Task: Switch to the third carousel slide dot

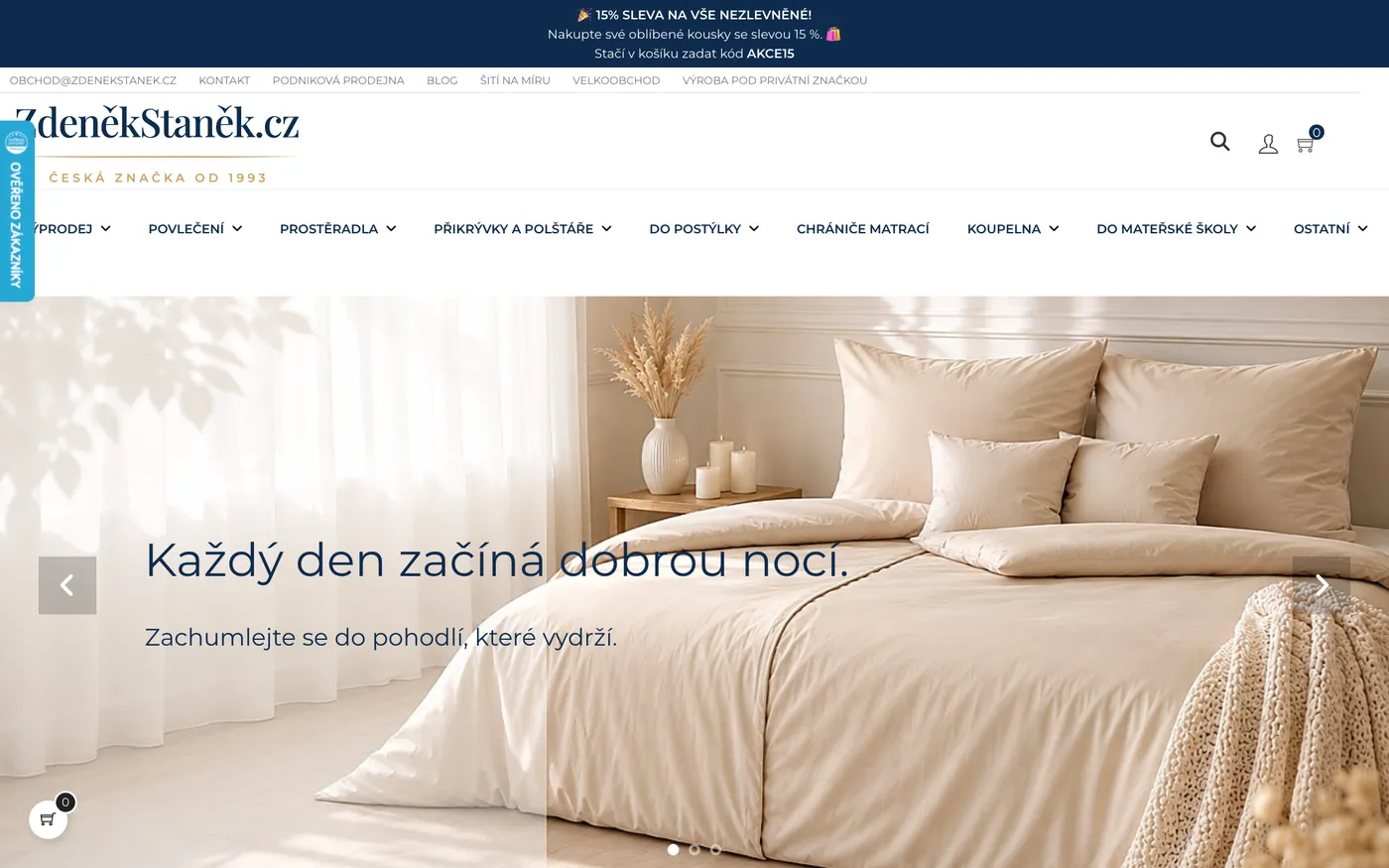Action: pos(715,849)
